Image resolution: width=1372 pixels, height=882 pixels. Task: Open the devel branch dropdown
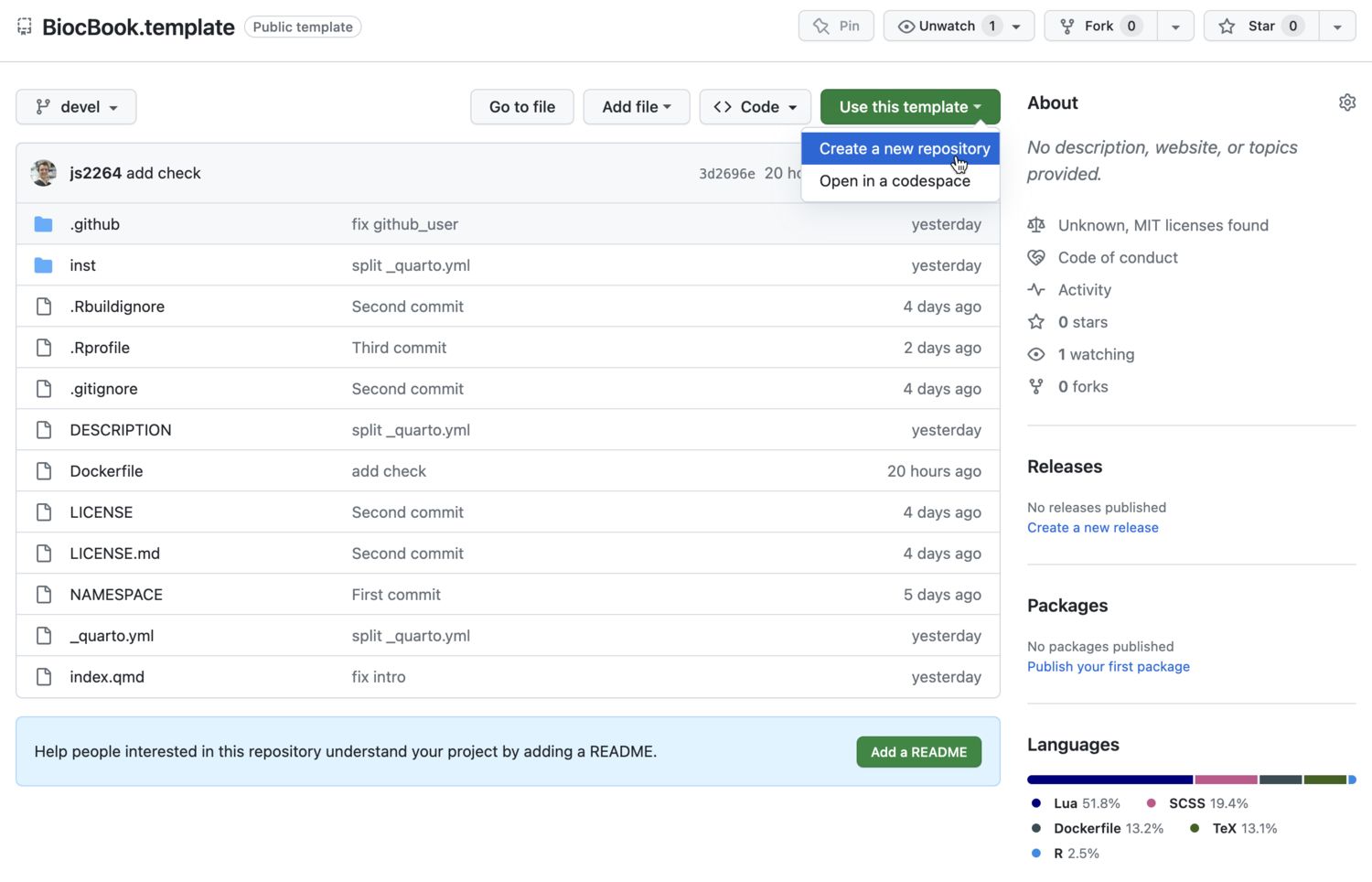[76, 107]
